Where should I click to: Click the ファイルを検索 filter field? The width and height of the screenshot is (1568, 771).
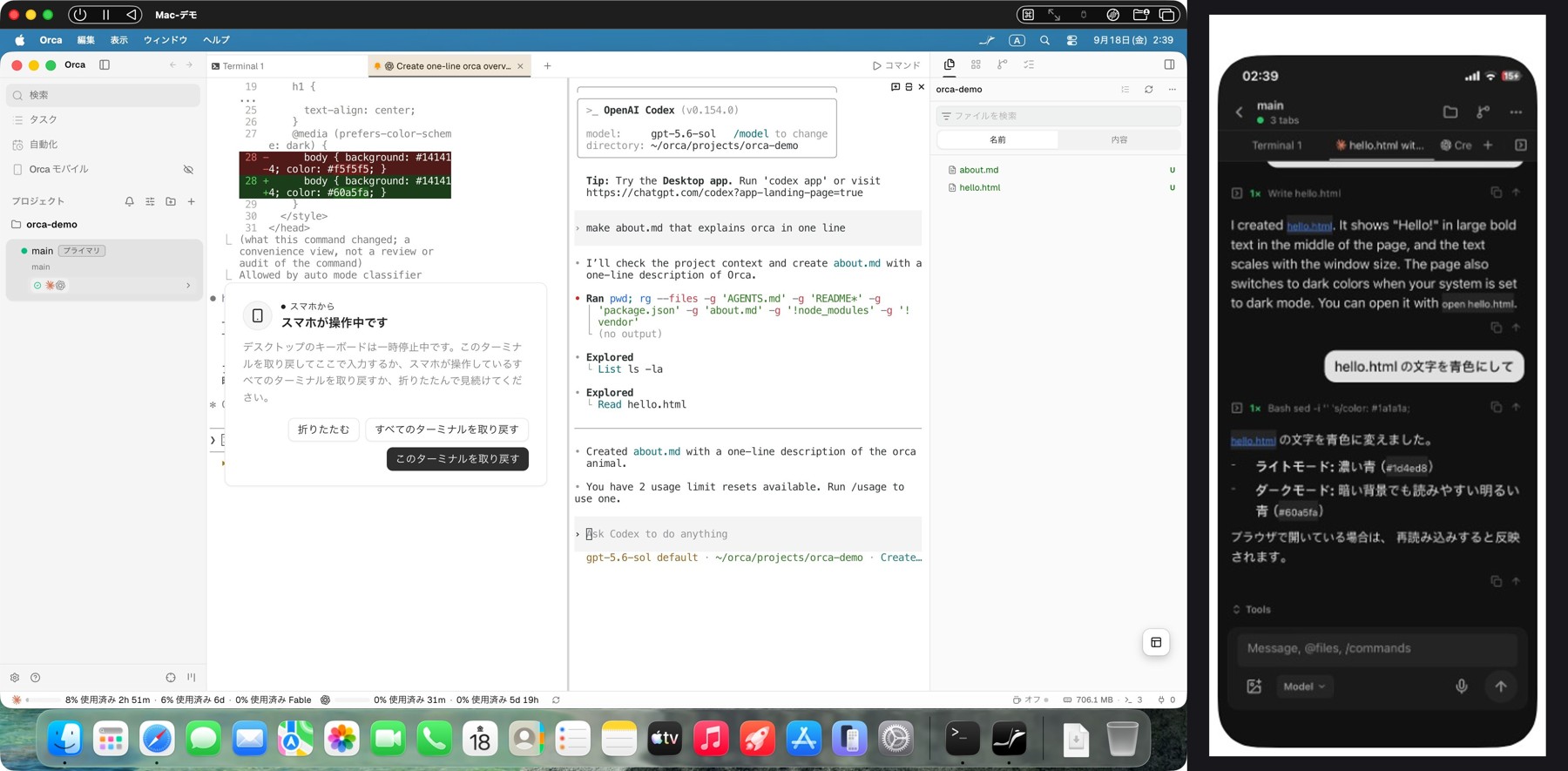(x=1058, y=116)
